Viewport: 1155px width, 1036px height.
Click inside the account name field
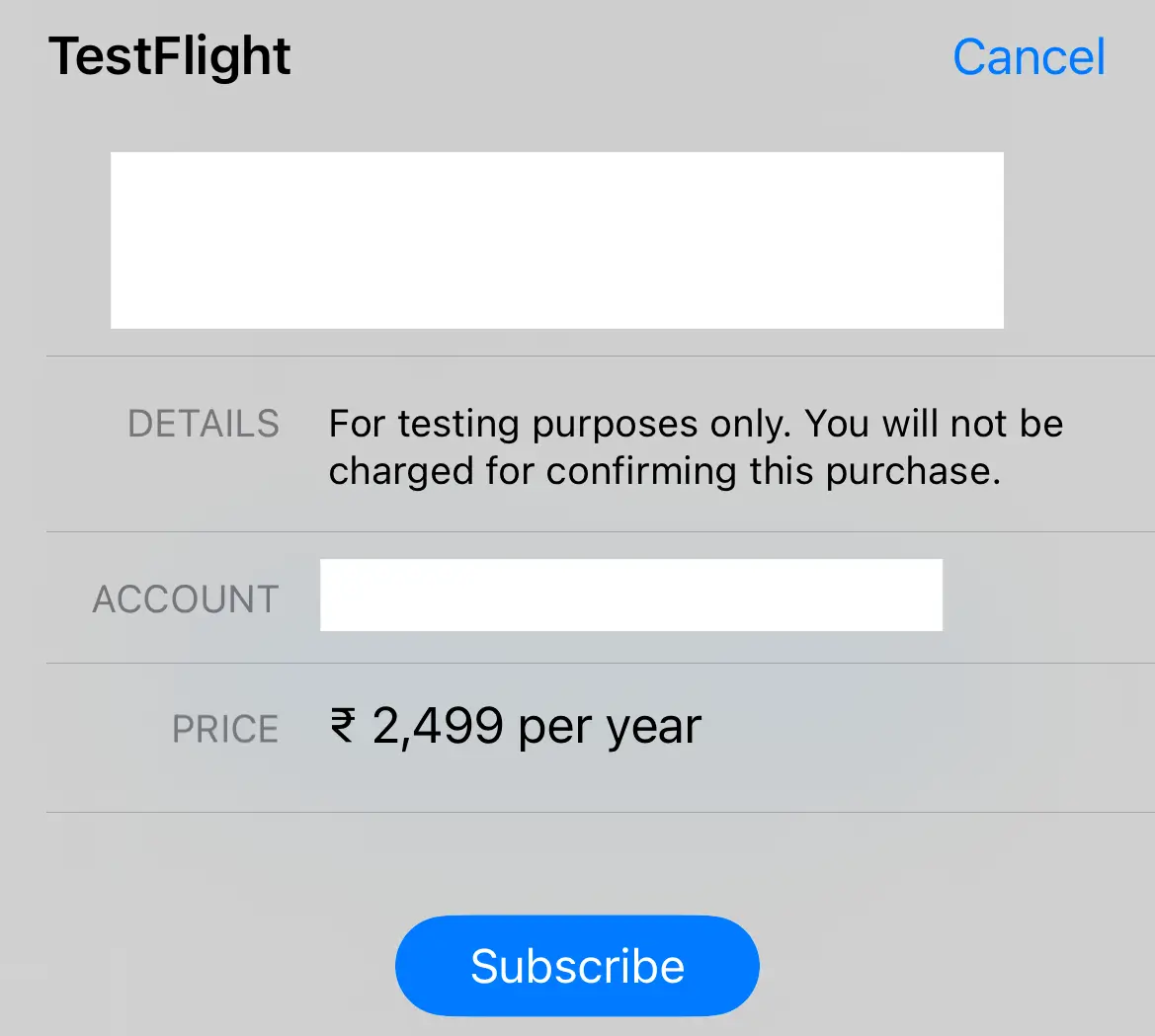(630, 595)
